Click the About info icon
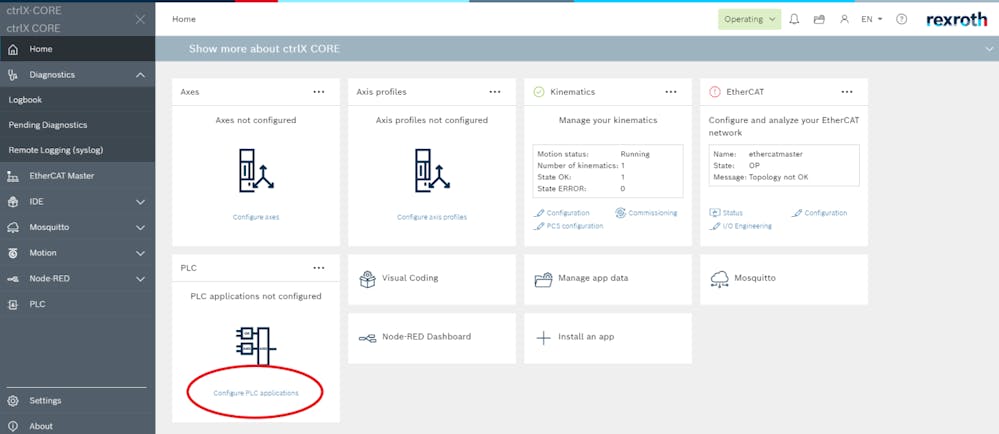This screenshot has height=434, width=999. [13, 426]
